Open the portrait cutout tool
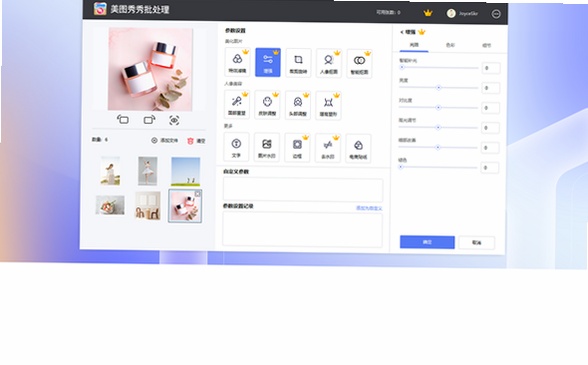588x365 pixels. [328, 63]
